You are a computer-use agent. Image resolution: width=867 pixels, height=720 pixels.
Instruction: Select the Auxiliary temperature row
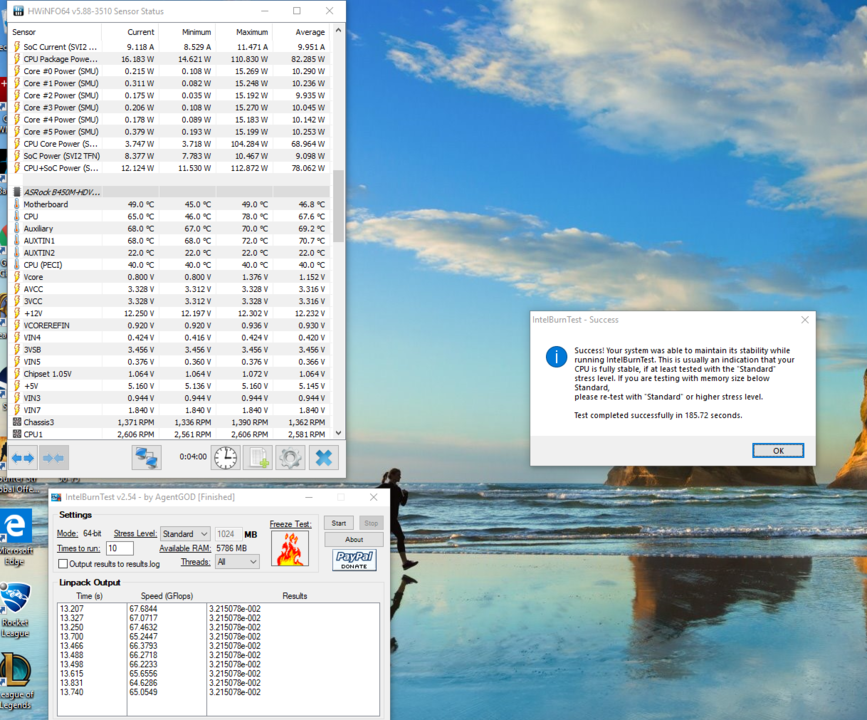170,228
